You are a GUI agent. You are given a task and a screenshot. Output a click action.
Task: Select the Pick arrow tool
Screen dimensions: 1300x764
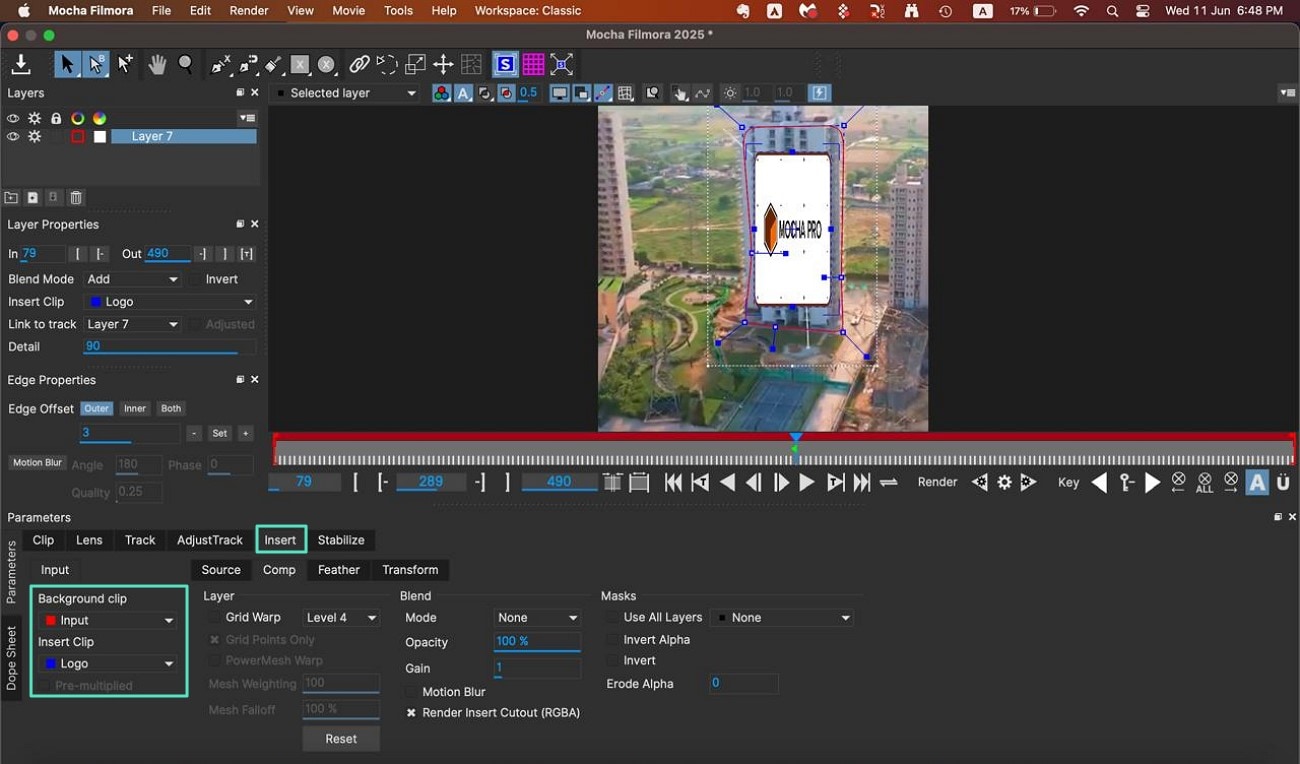click(67, 65)
